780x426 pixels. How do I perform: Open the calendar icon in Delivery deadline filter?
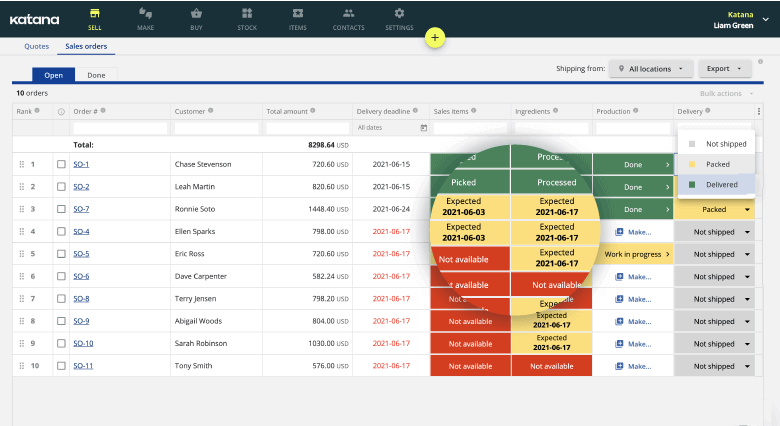tap(424, 128)
